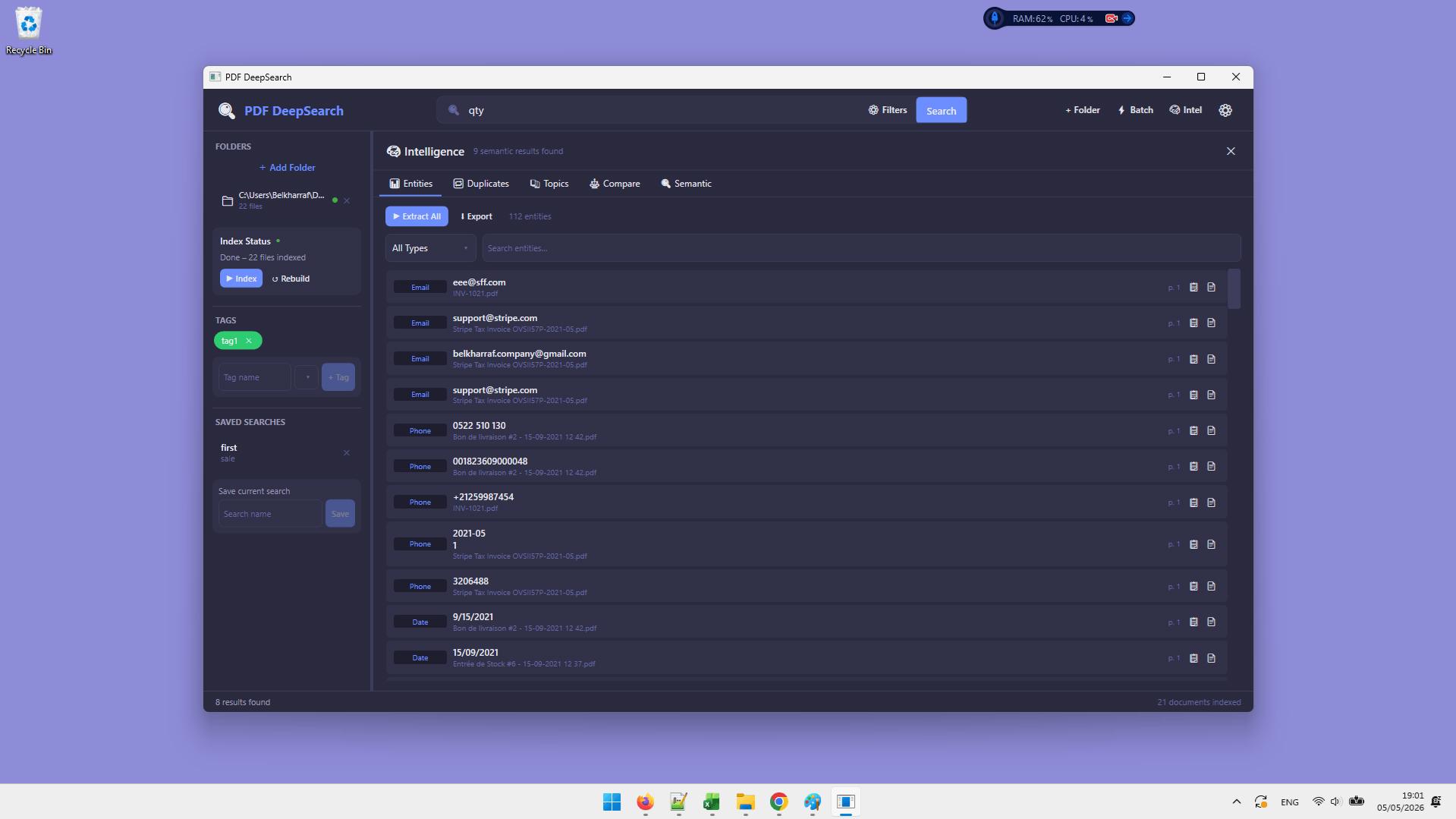Export the extracted entities
This screenshot has height=819, width=1456.
(476, 216)
